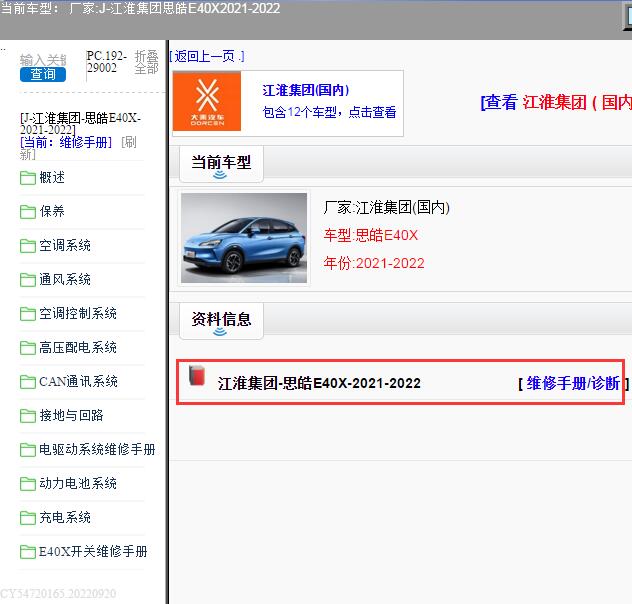
Task: Click the red book icon beside 江淮集团-思皓E40X
Action: (197, 377)
